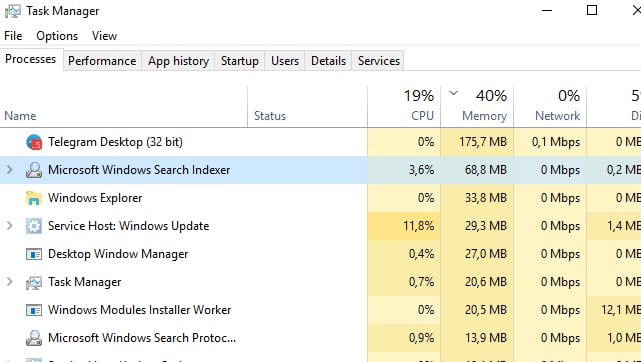Click the Windows Modules Installer Worker icon
This screenshot has width=641, height=362.
coord(34,310)
